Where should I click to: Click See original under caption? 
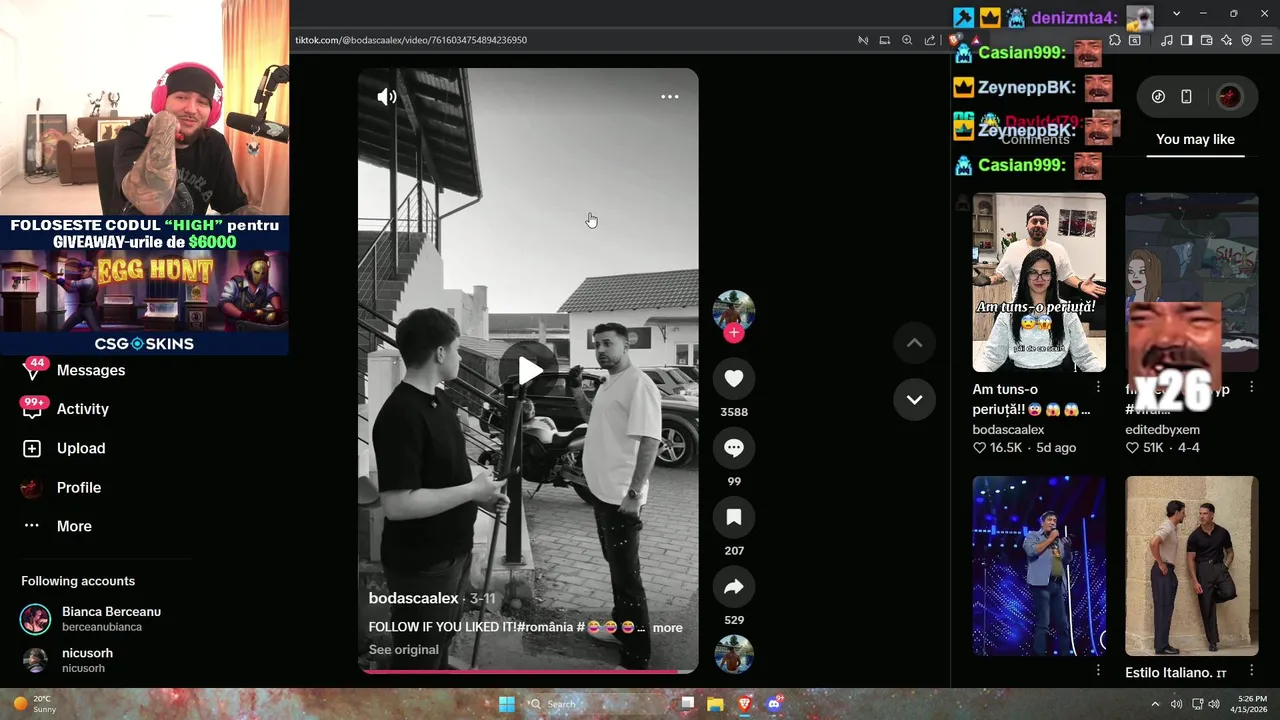click(403, 650)
